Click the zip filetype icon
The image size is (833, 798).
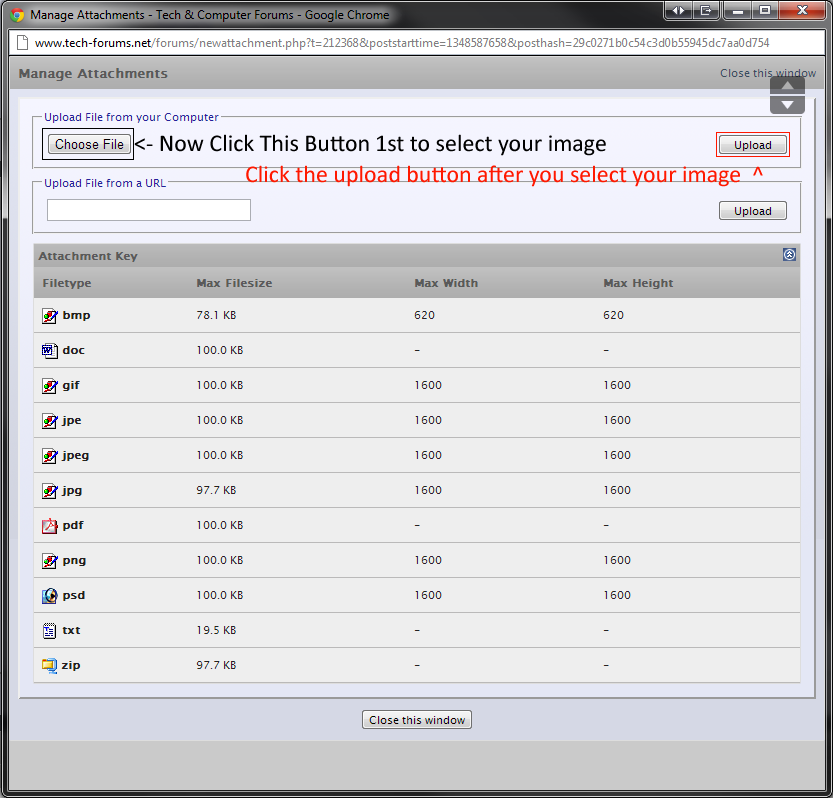[49, 665]
